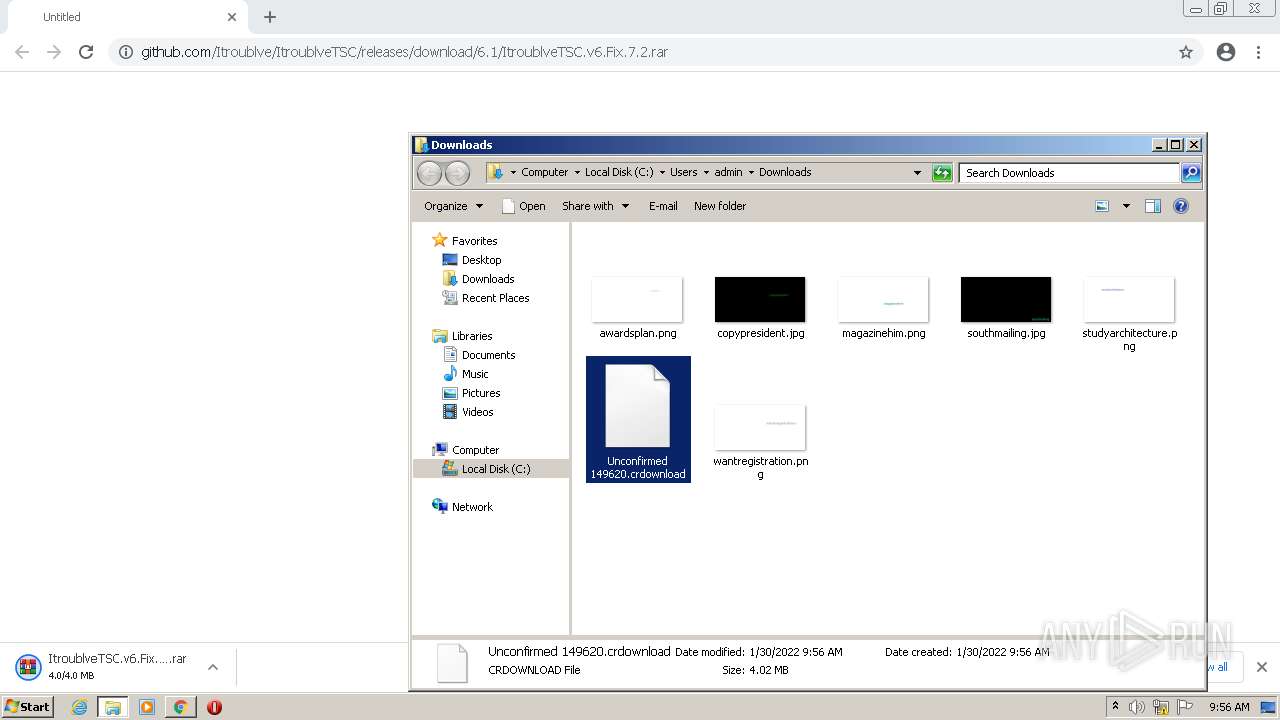
Task: Click the Action Center flag tray icon
Action: [1185, 707]
